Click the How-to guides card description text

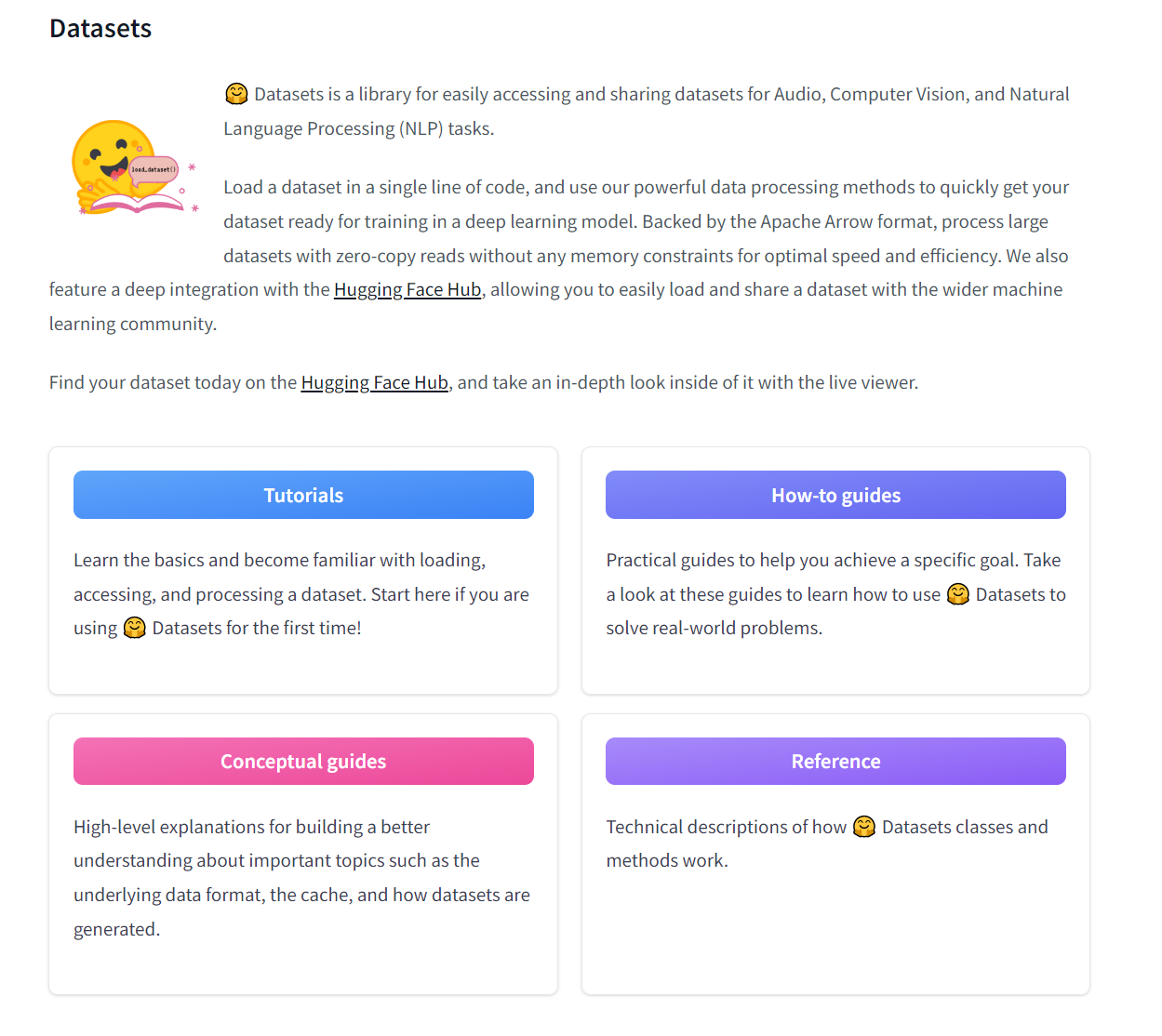click(x=835, y=594)
